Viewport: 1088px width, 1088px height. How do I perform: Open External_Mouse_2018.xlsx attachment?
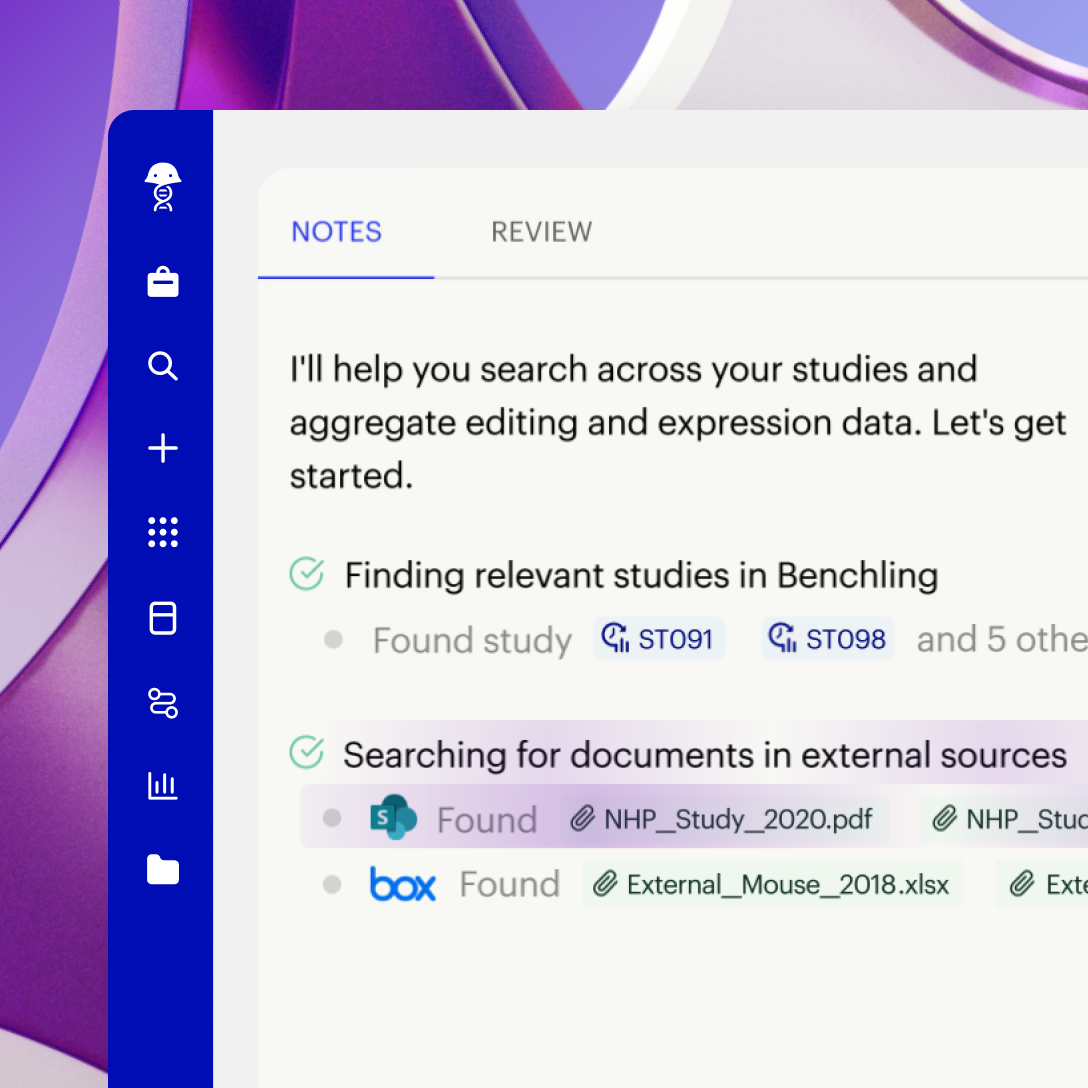773,884
